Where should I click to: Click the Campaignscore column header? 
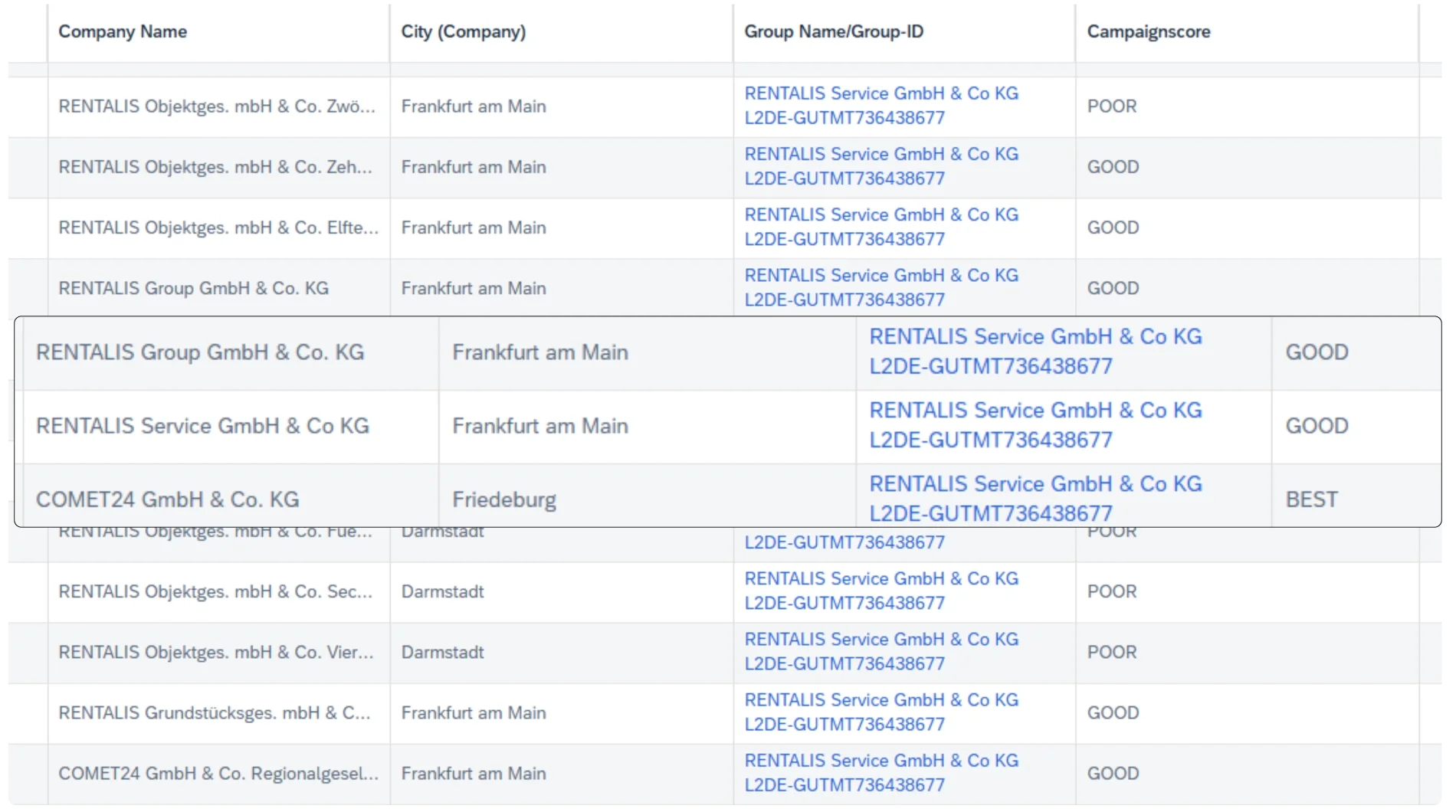[1148, 31]
